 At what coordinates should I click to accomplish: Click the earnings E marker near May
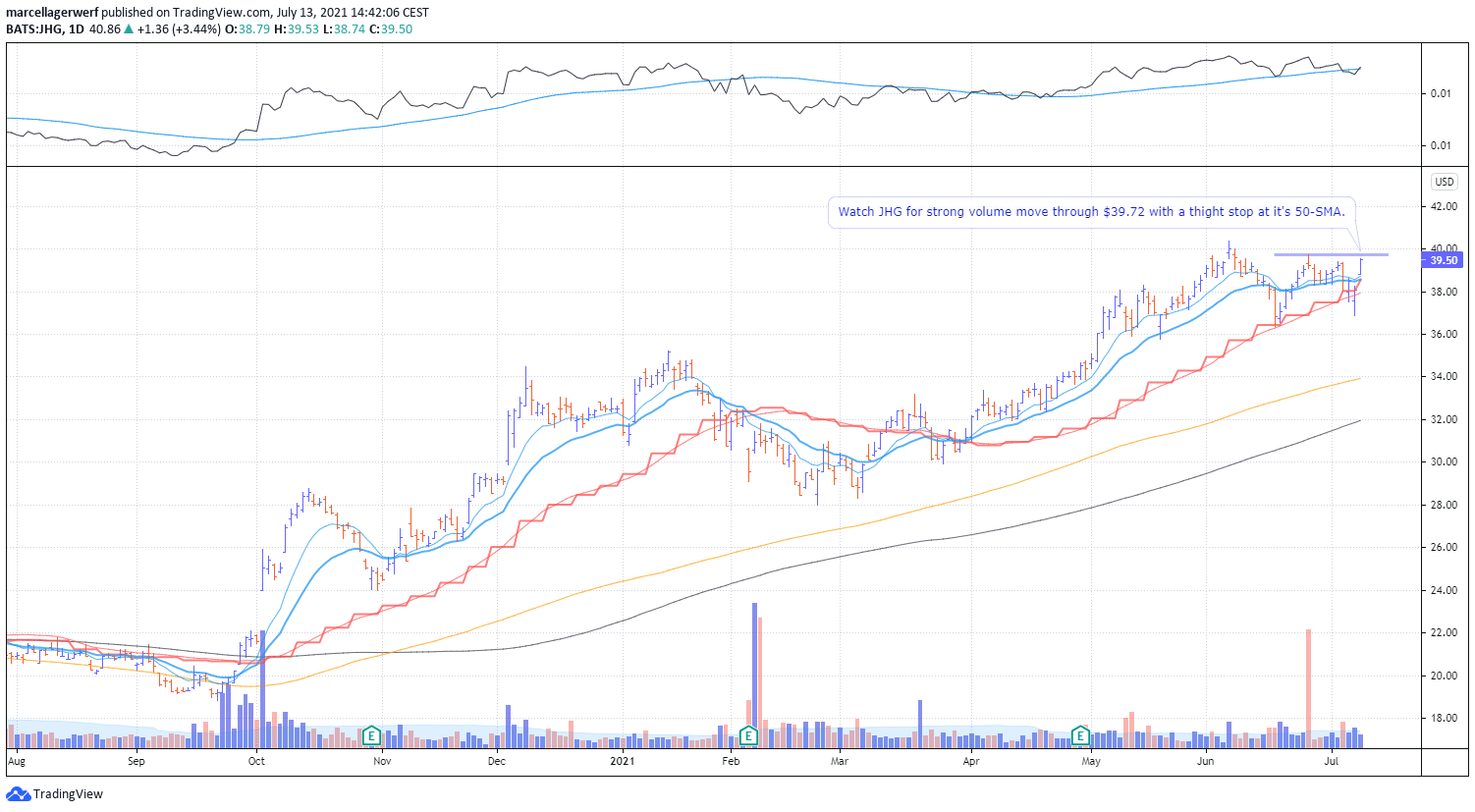1080,734
